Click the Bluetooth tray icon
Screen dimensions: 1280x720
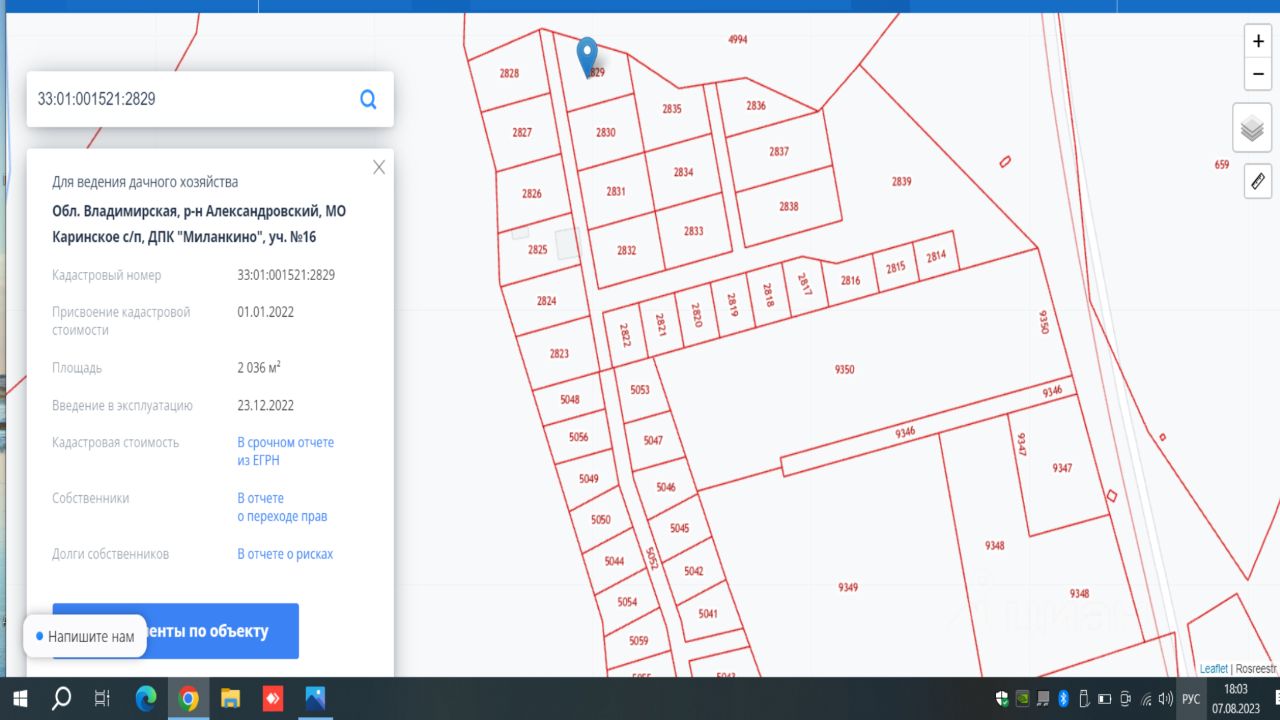[1064, 698]
